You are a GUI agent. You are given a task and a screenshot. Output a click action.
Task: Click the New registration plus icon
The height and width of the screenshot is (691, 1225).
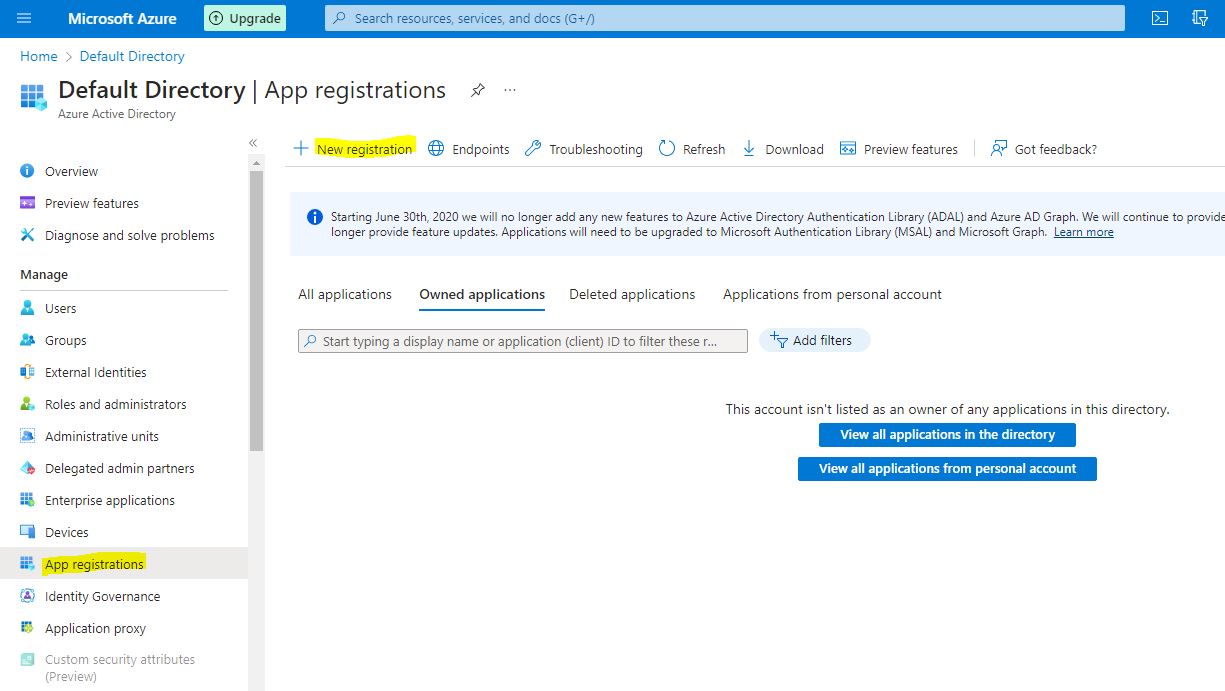point(301,148)
